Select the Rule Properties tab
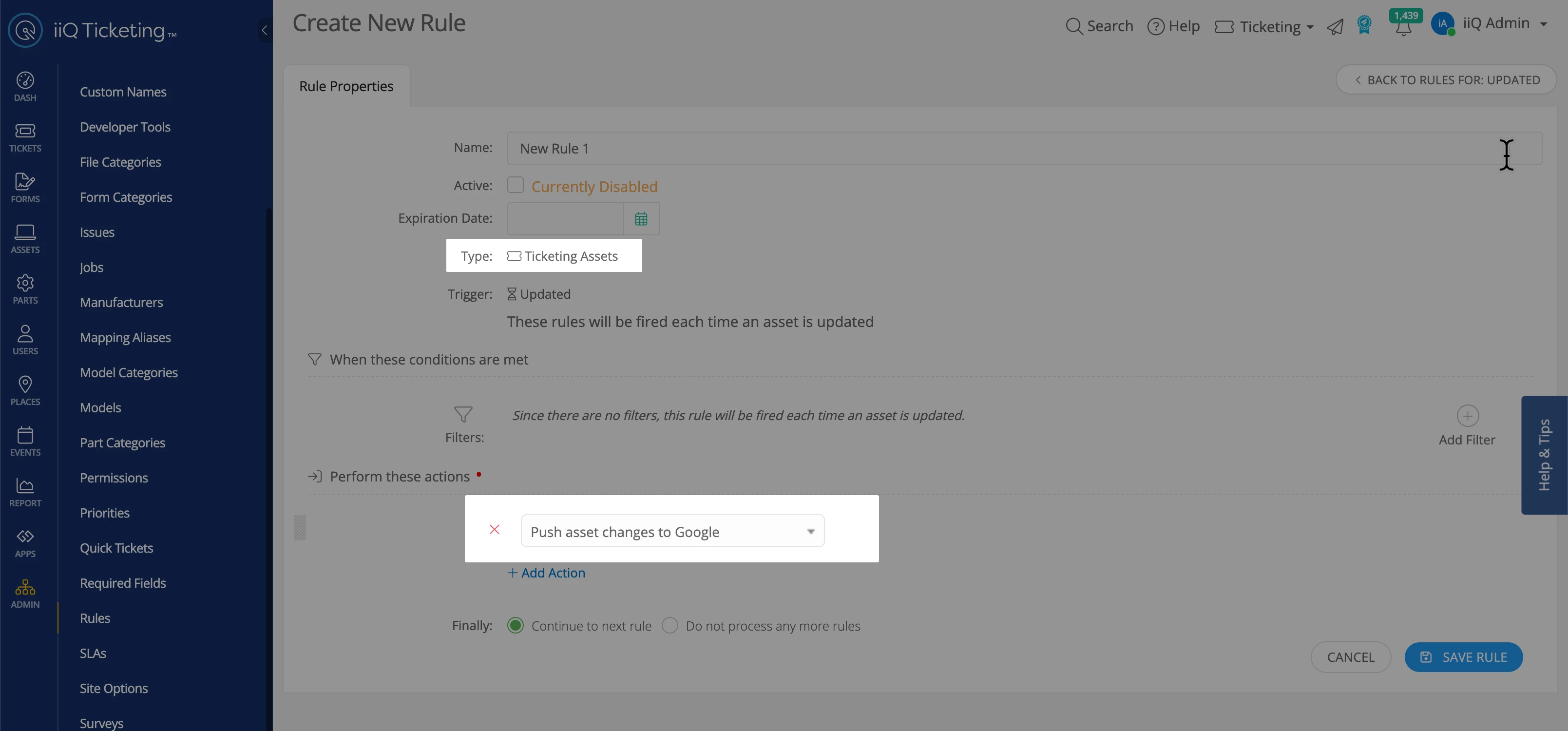 [346, 86]
